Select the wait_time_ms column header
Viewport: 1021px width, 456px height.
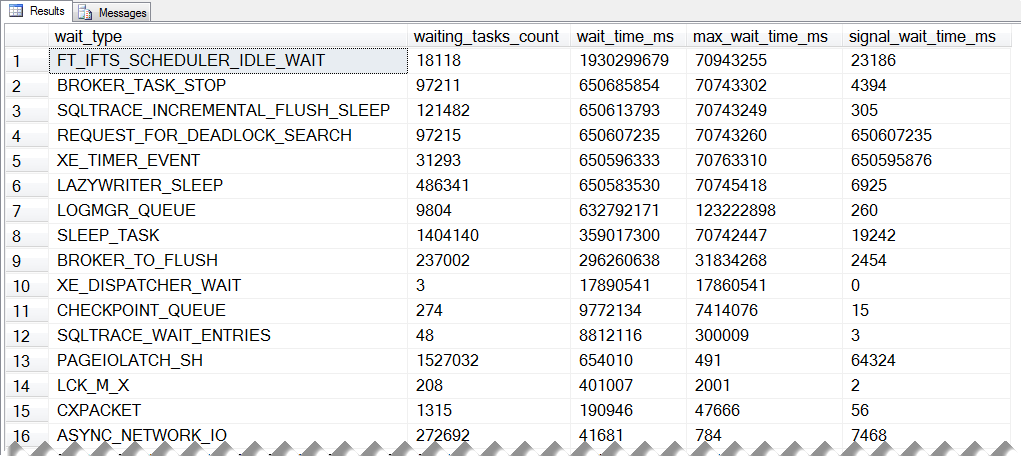tap(629, 37)
